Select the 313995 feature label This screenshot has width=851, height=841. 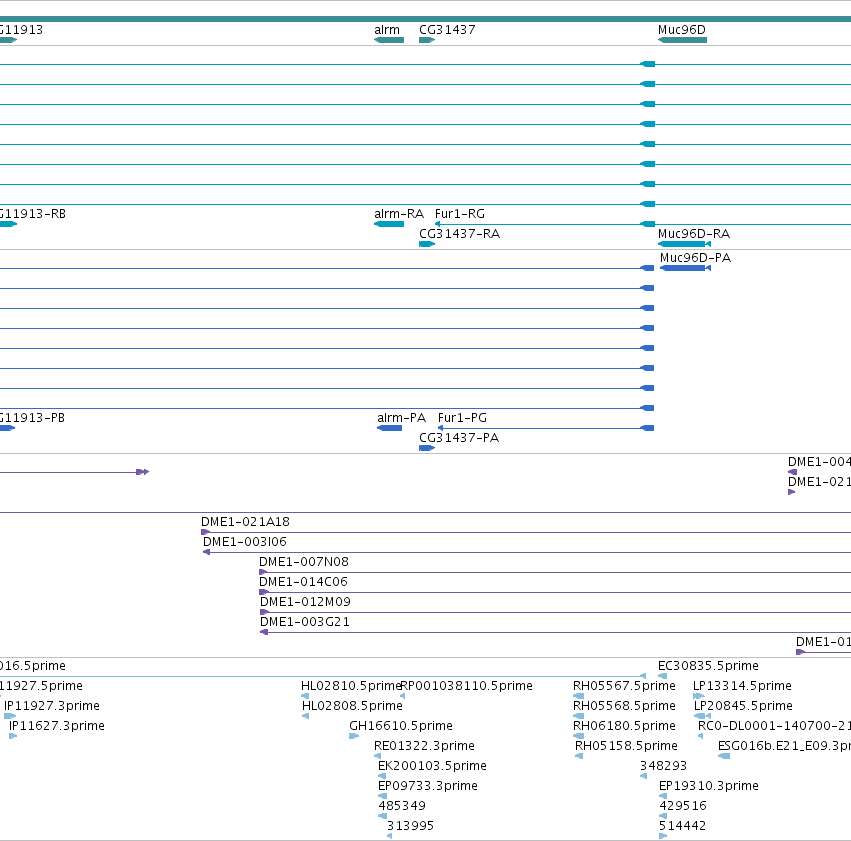[x=410, y=827]
